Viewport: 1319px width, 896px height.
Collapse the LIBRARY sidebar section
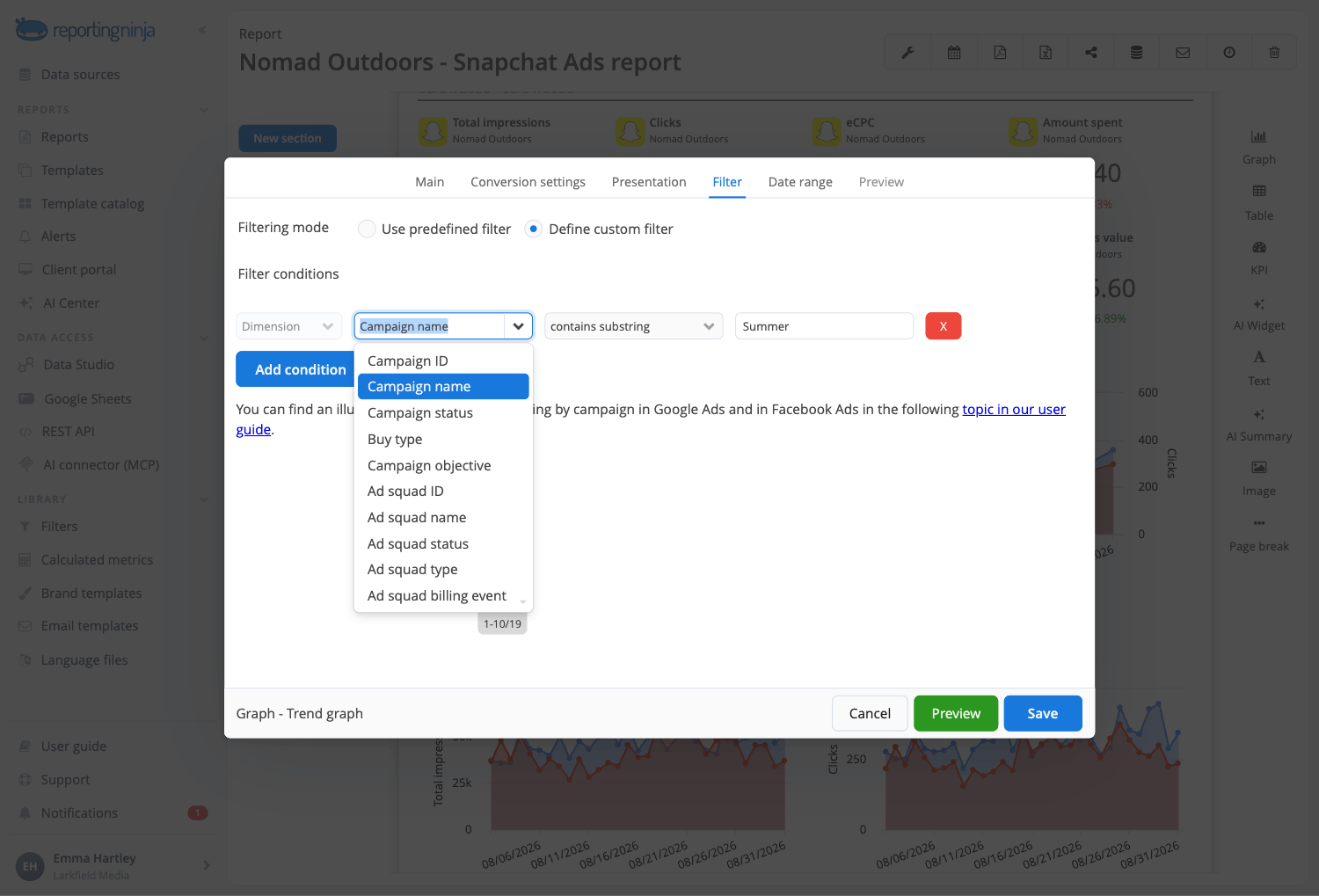[204, 499]
